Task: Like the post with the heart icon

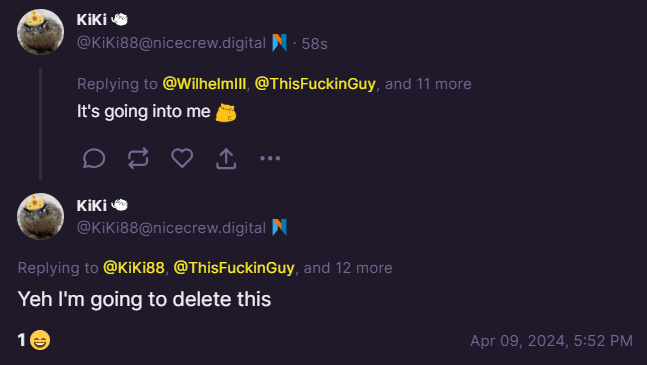Action: (x=182, y=158)
